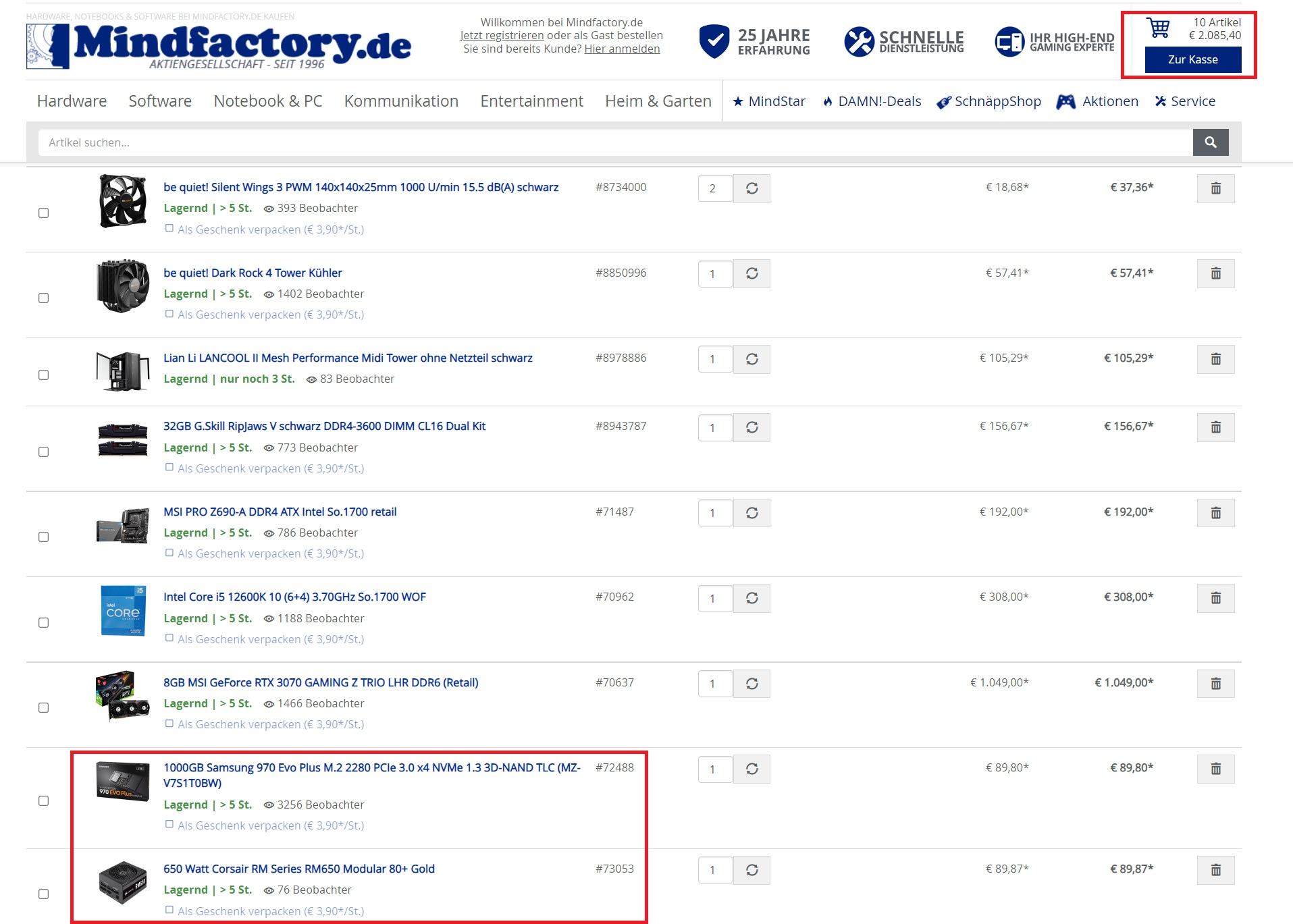
Task: Tick the Samsung 970 Evo Plus row checkbox
Action: [44, 800]
